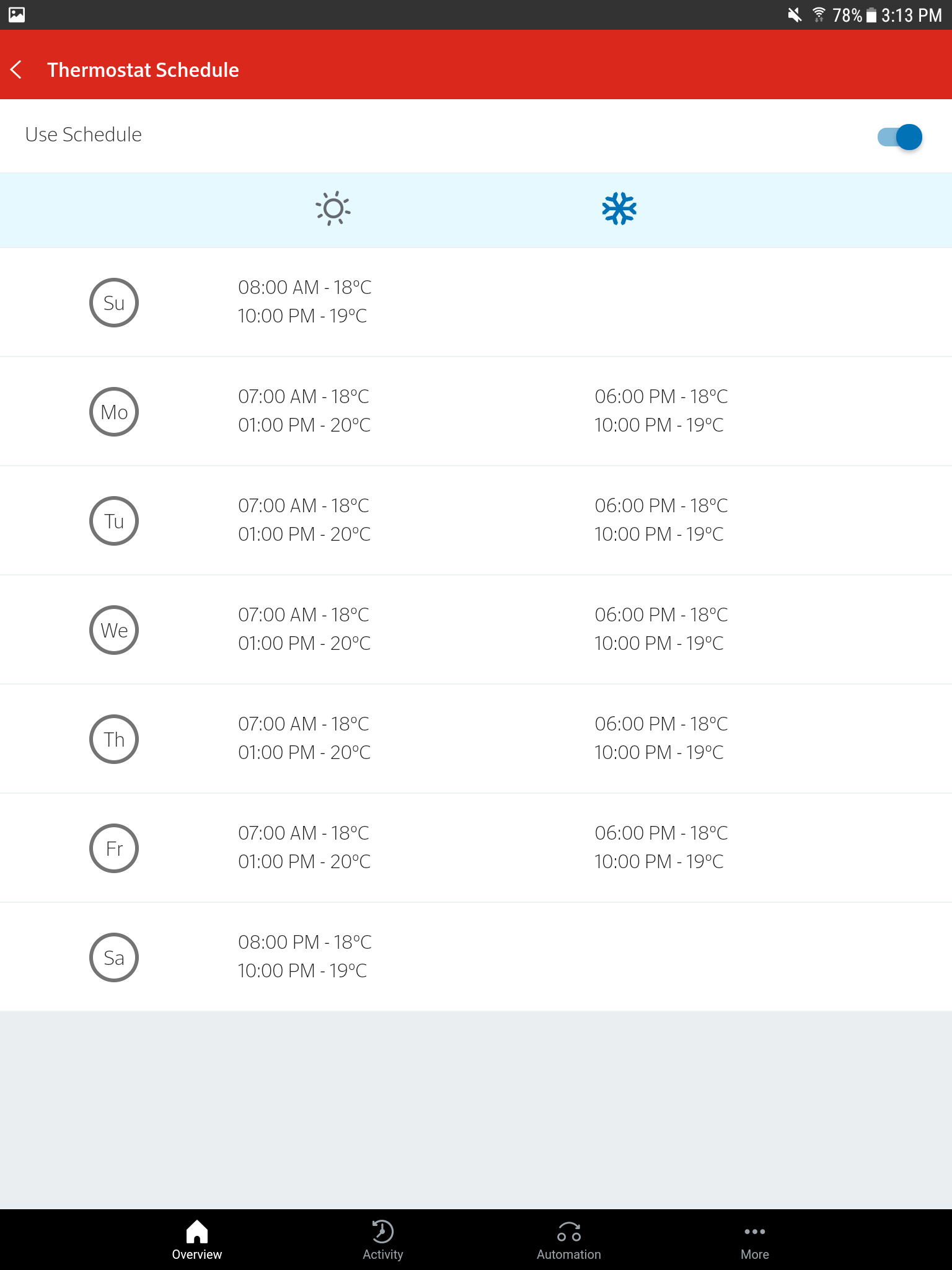Tap Wednesday's 01:00 PM - 20°C entry
952x1270 pixels.
click(304, 644)
